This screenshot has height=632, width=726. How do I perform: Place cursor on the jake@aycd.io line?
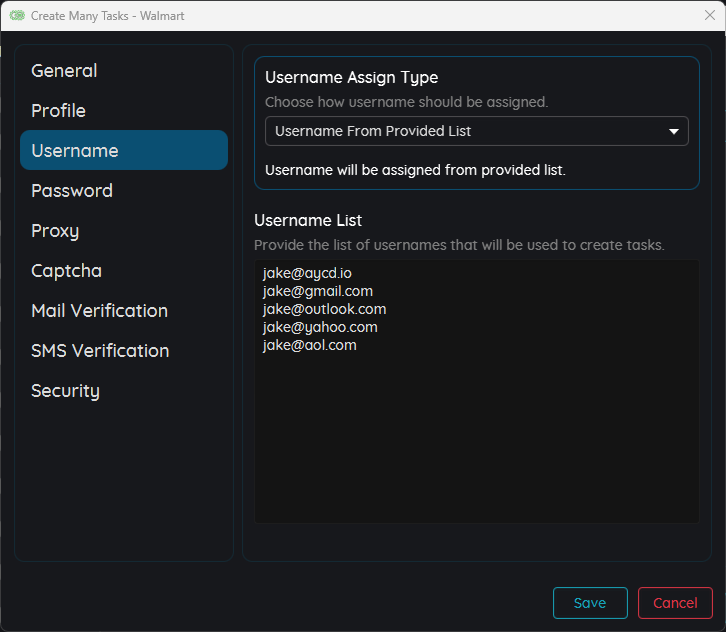point(307,273)
